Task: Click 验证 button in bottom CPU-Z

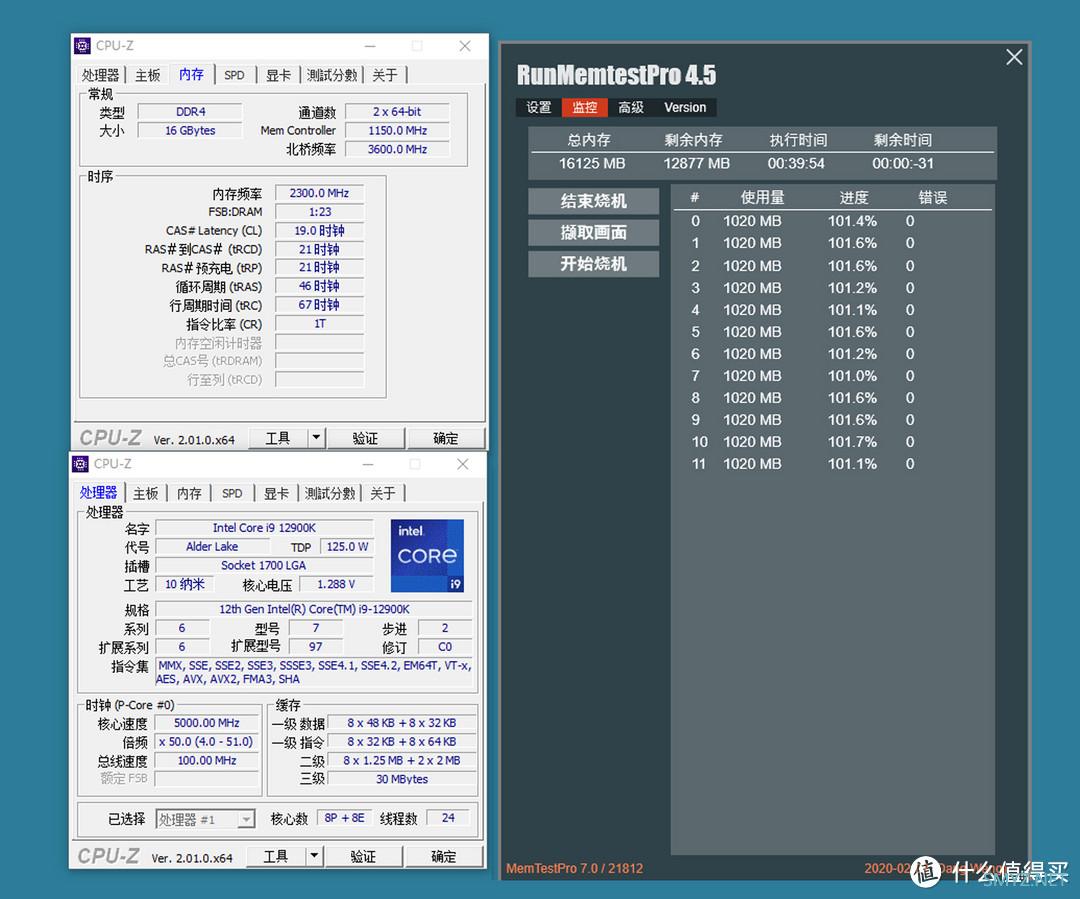Action: (x=363, y=856)
